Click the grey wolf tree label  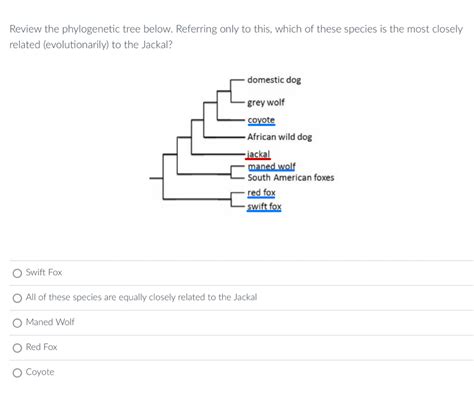(x=266, y=102)
